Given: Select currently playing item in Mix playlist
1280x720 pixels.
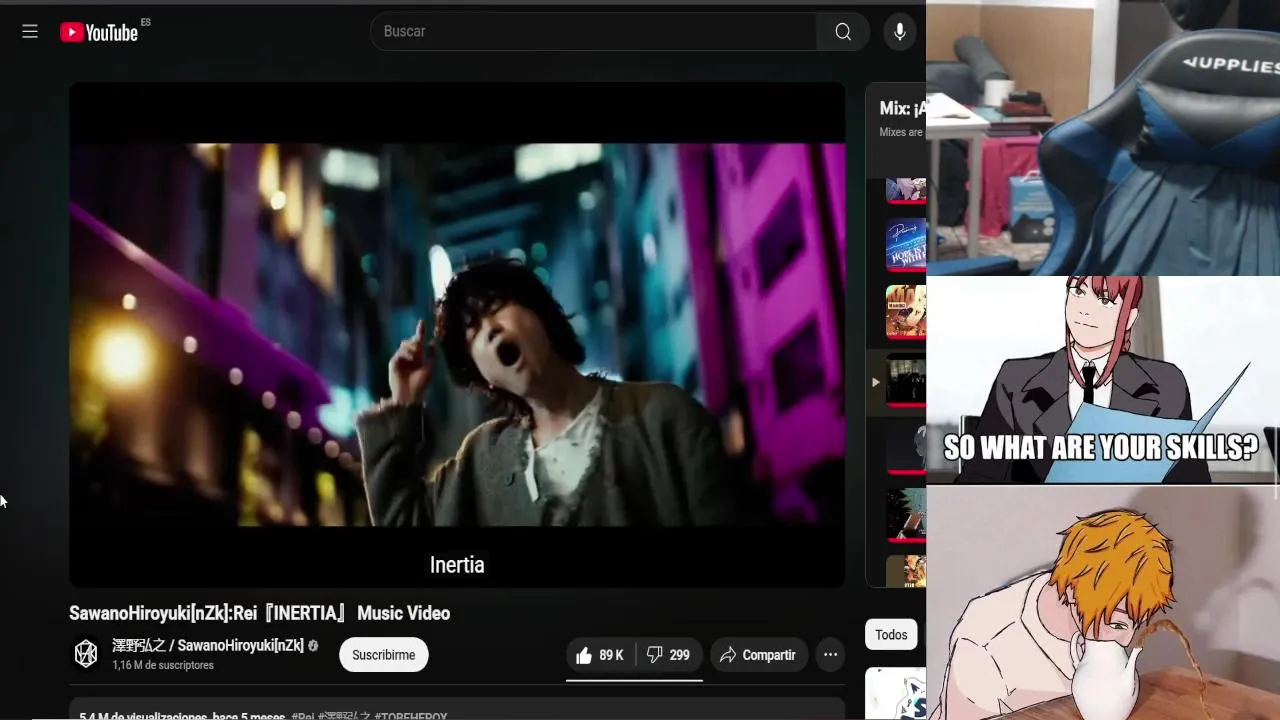Looking at the screenshot, I should point(896,381).
